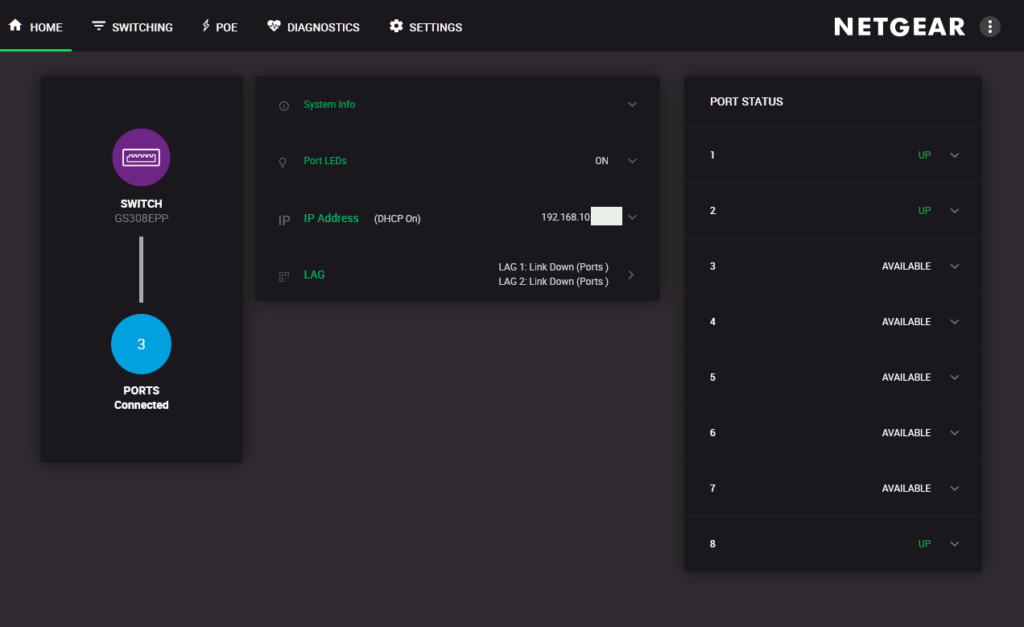Viewport: 1024px width, 627px height.
Task: Click LAG 1: Link Down text
Action: [x=553, y=267]
